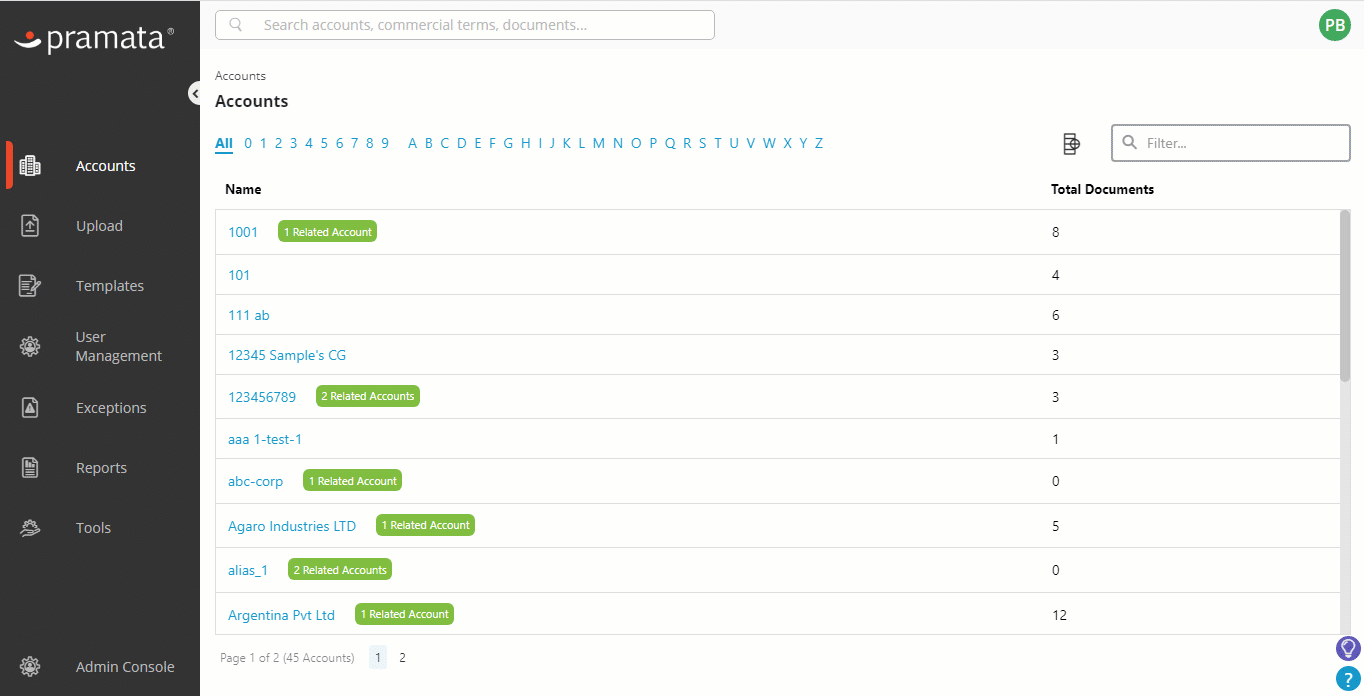Open the PB user profile avatar
The height and width of the screenshot is (696, 1364).
point(1335,26)
